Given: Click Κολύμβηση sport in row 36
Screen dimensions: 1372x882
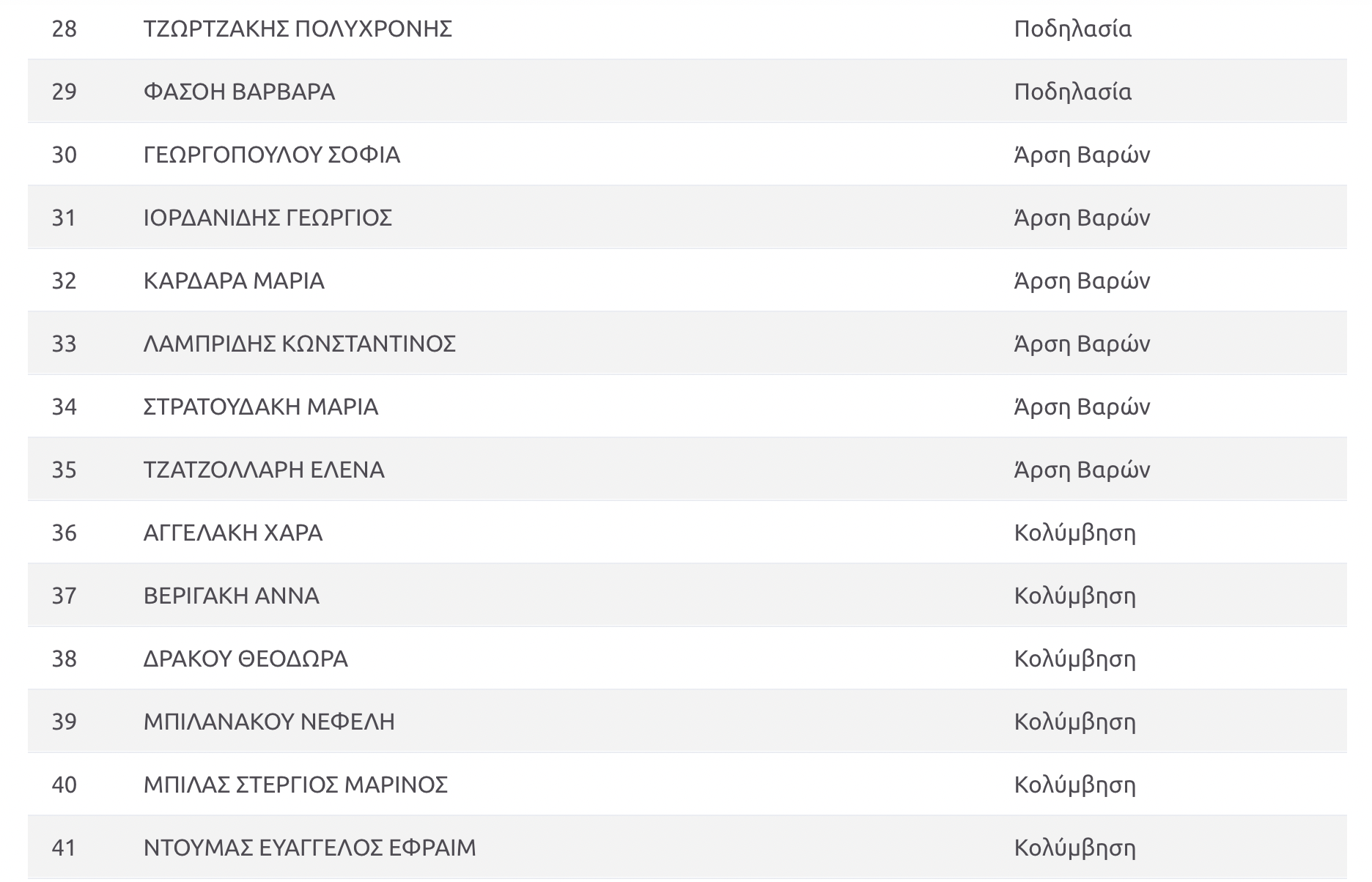Looking at the screenshot, I should click(x=1075, y=533).
